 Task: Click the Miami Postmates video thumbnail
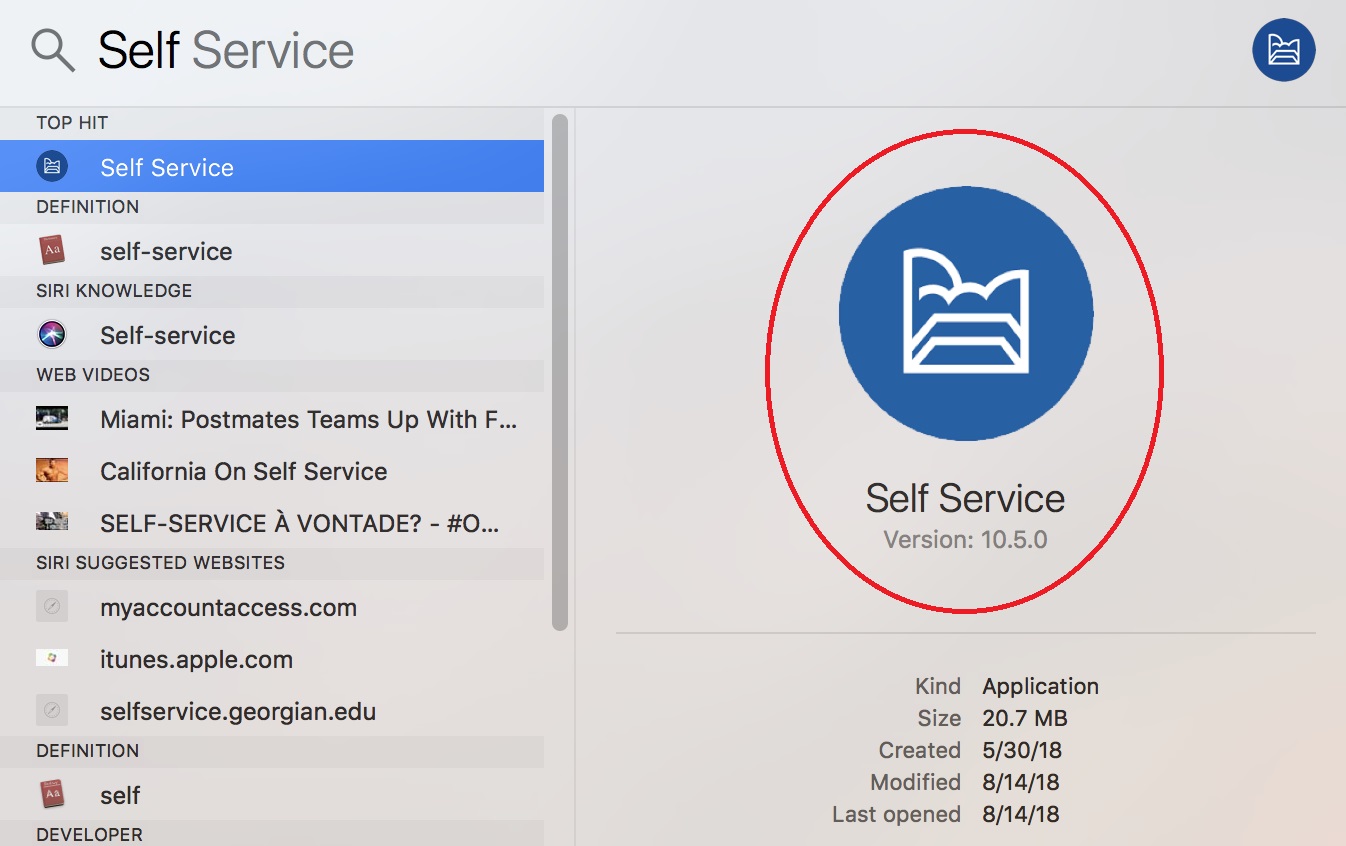(x=52, y=418)
